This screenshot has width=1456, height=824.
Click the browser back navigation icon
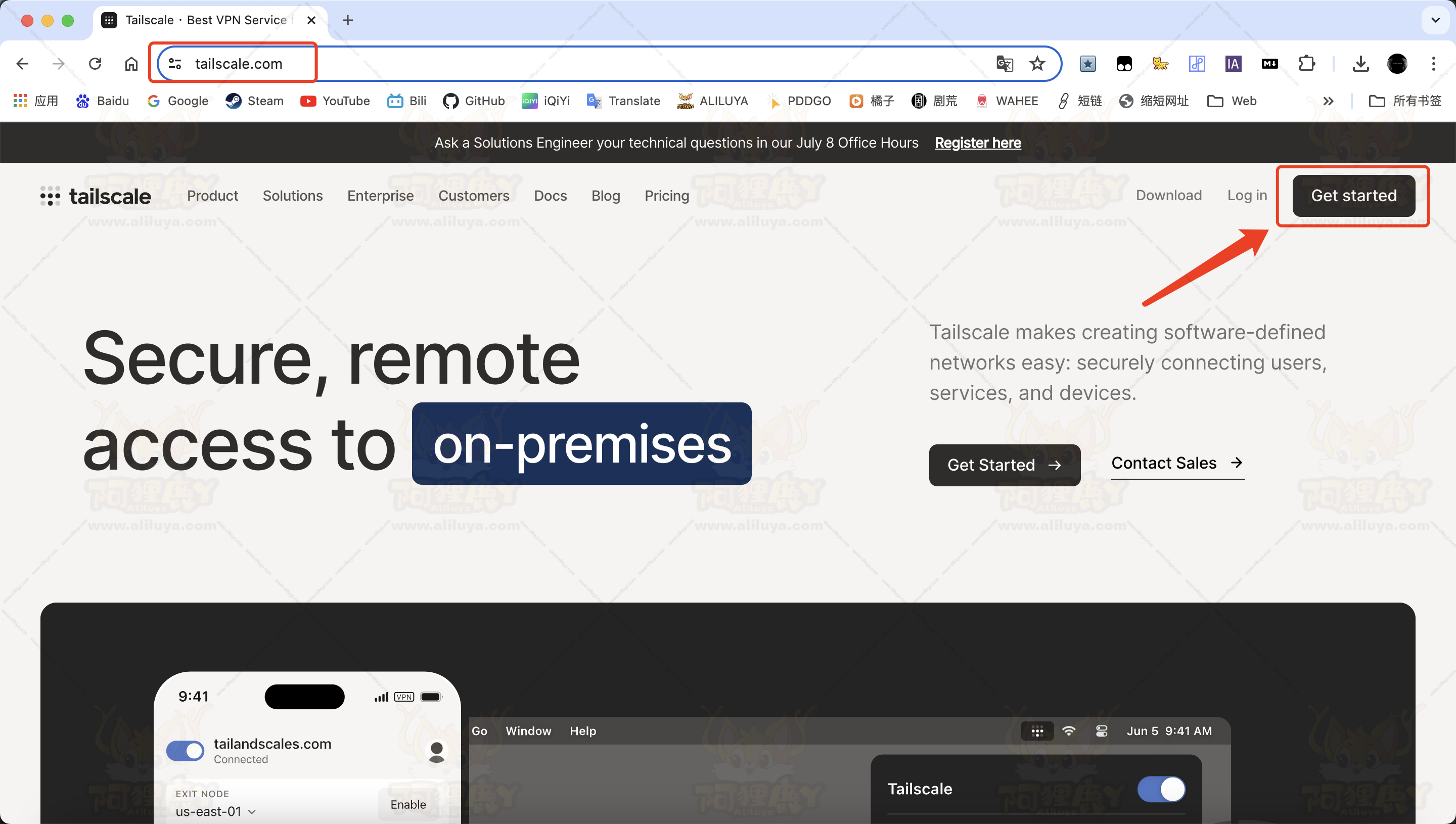(x=23, y=63)
